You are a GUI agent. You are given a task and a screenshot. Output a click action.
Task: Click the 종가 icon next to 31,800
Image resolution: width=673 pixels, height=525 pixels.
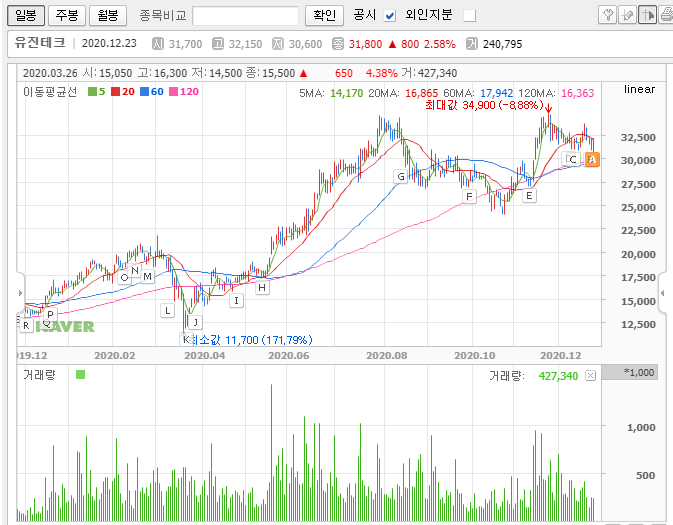click(338, 44)
